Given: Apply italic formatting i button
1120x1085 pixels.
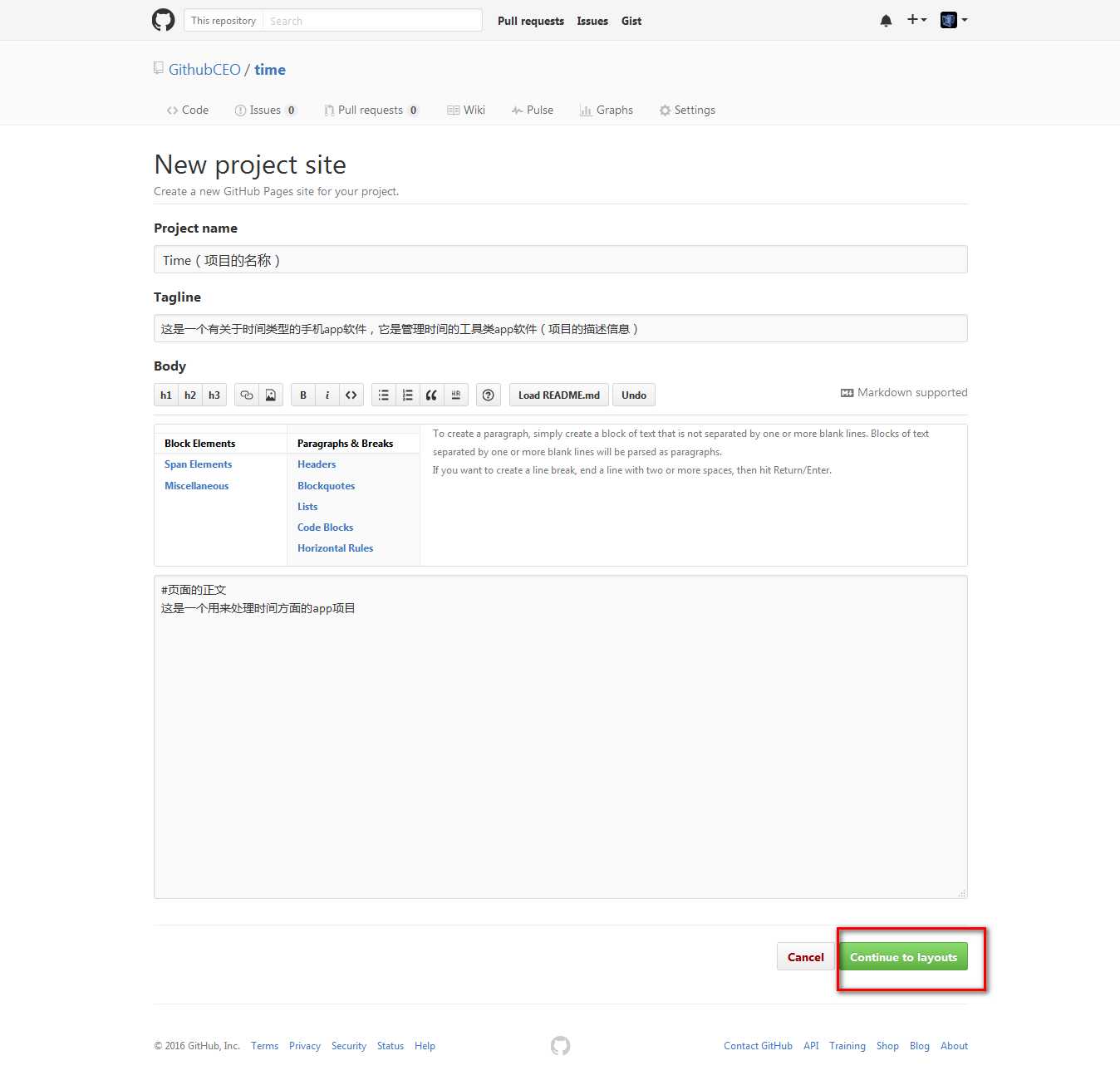Looking at the screenshot, I should 327,395.
